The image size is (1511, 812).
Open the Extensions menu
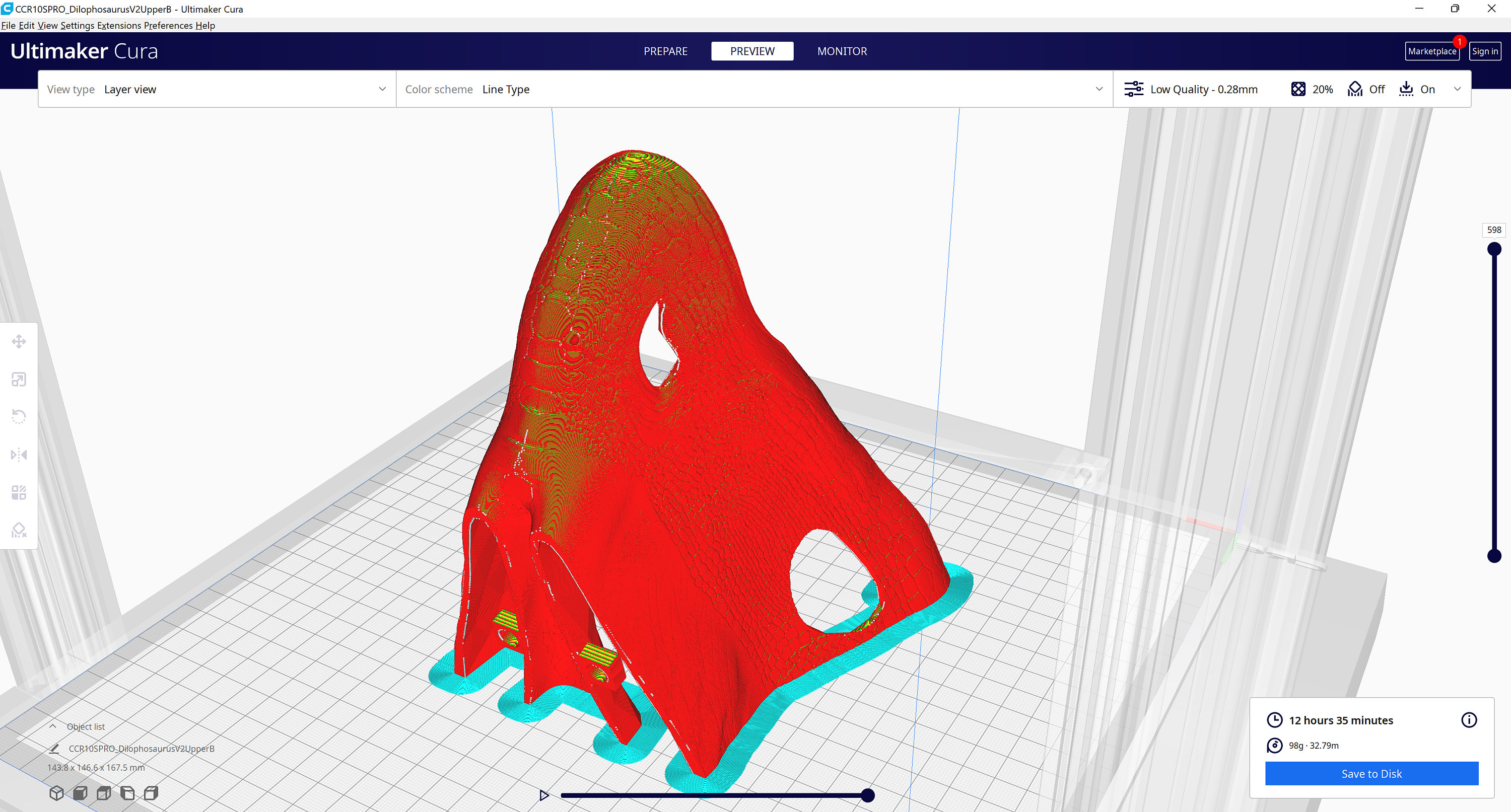119,25
